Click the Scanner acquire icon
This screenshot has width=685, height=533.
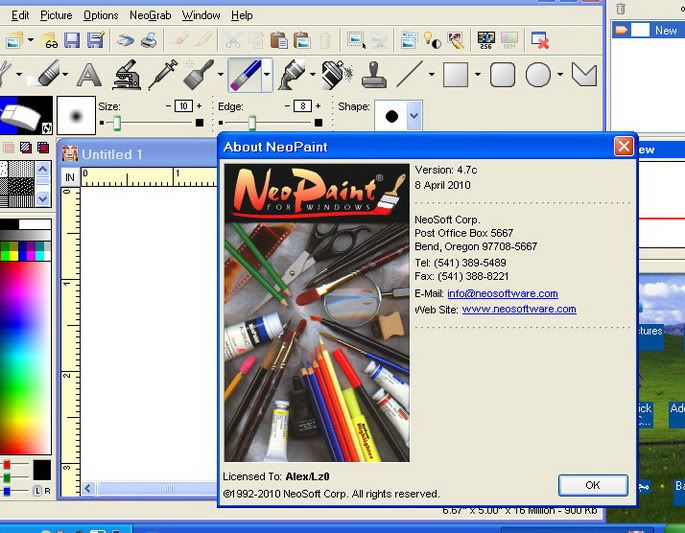[x=125, y=41]
